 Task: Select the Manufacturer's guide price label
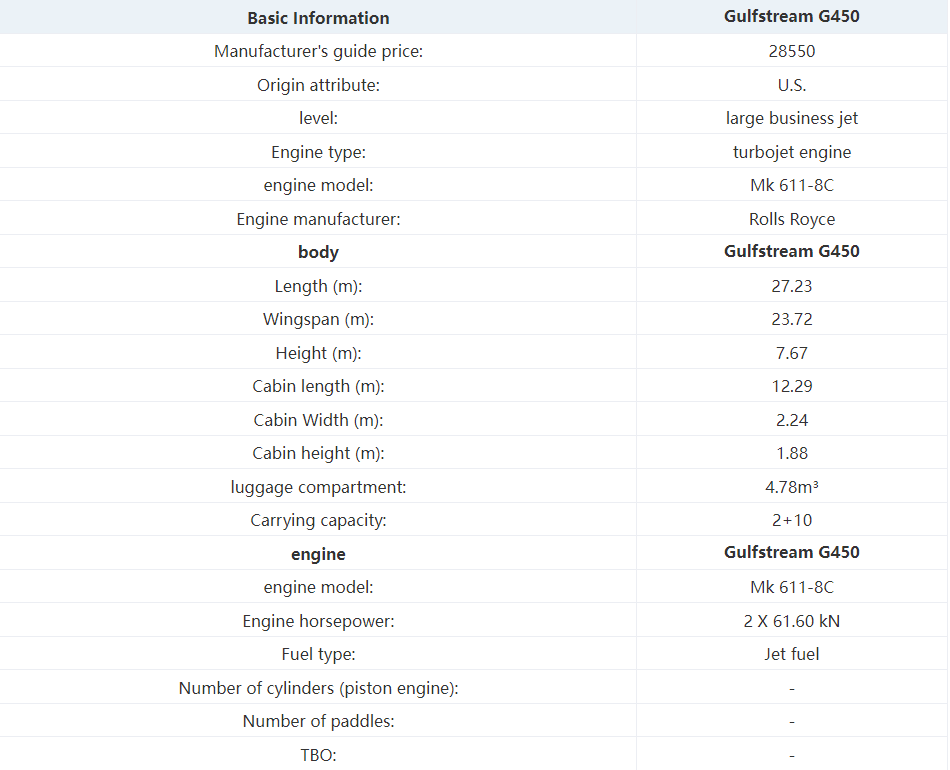tap(318, 51)
